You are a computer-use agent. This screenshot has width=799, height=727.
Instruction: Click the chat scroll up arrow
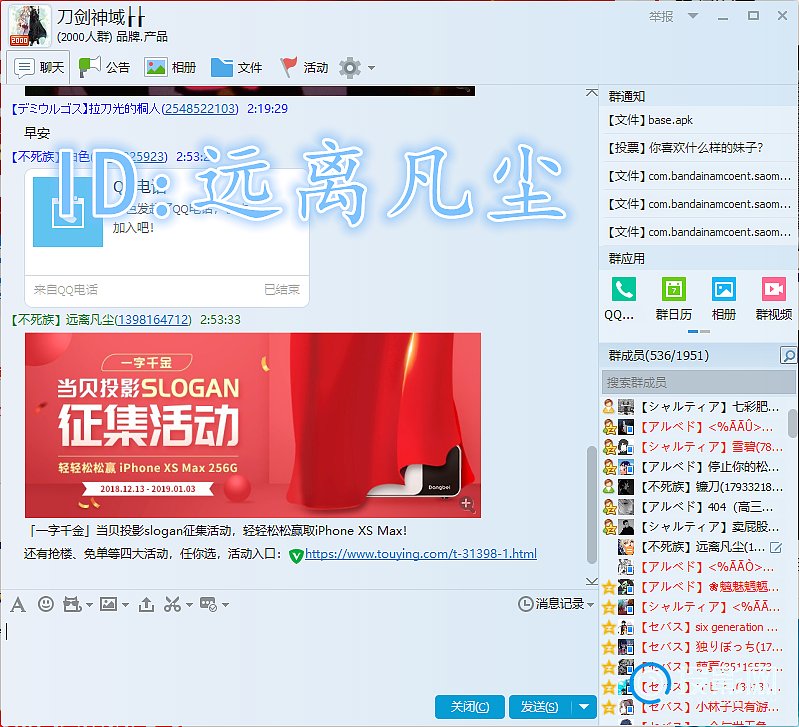tap(592, 93)
